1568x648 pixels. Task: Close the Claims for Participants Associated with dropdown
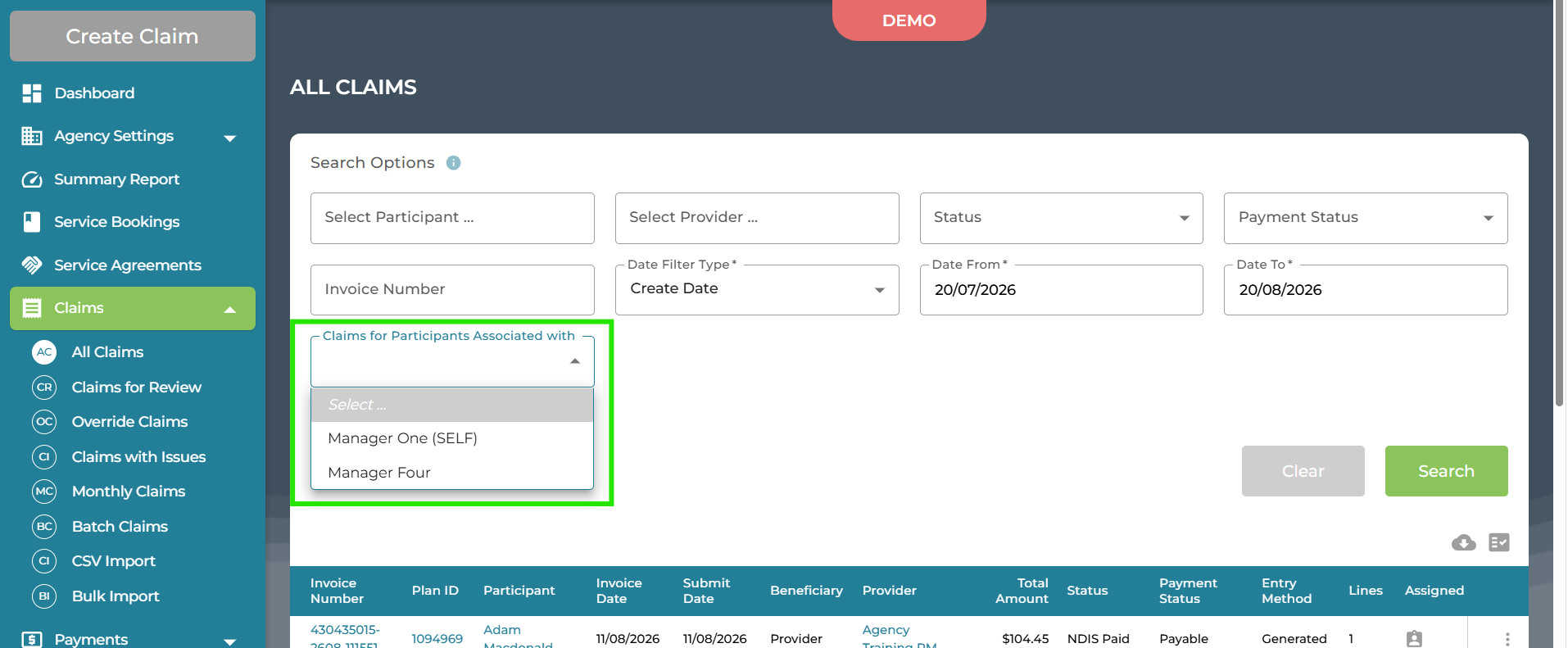[x=575, y=361]
